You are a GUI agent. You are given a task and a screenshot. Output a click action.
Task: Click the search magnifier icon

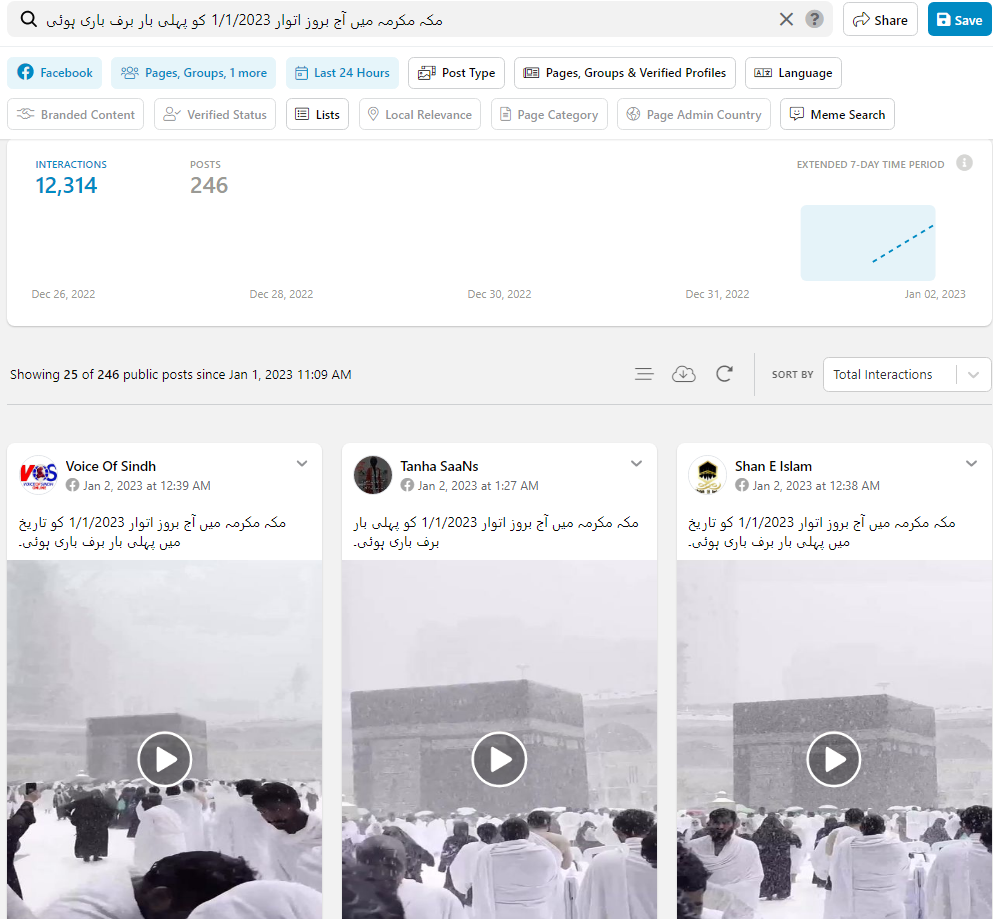29,20
